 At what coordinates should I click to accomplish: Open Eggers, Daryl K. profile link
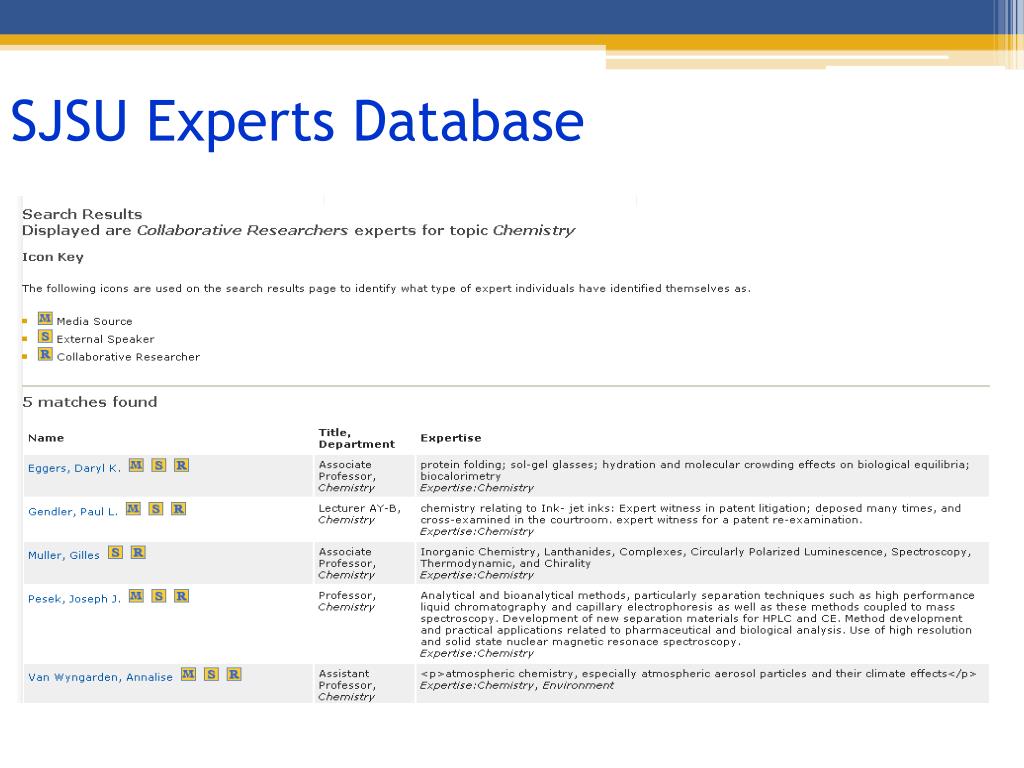pos(74,468)
